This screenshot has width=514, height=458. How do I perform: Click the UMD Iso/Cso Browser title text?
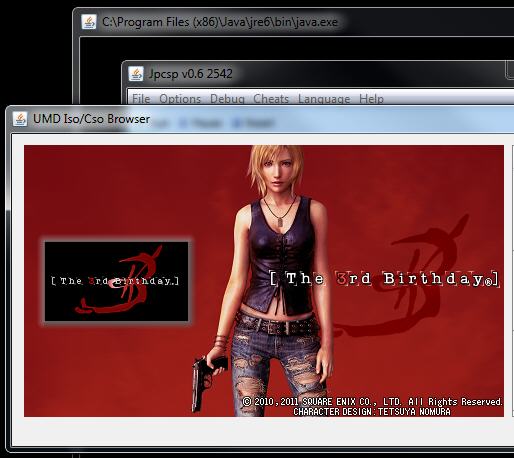click(91, 119)
